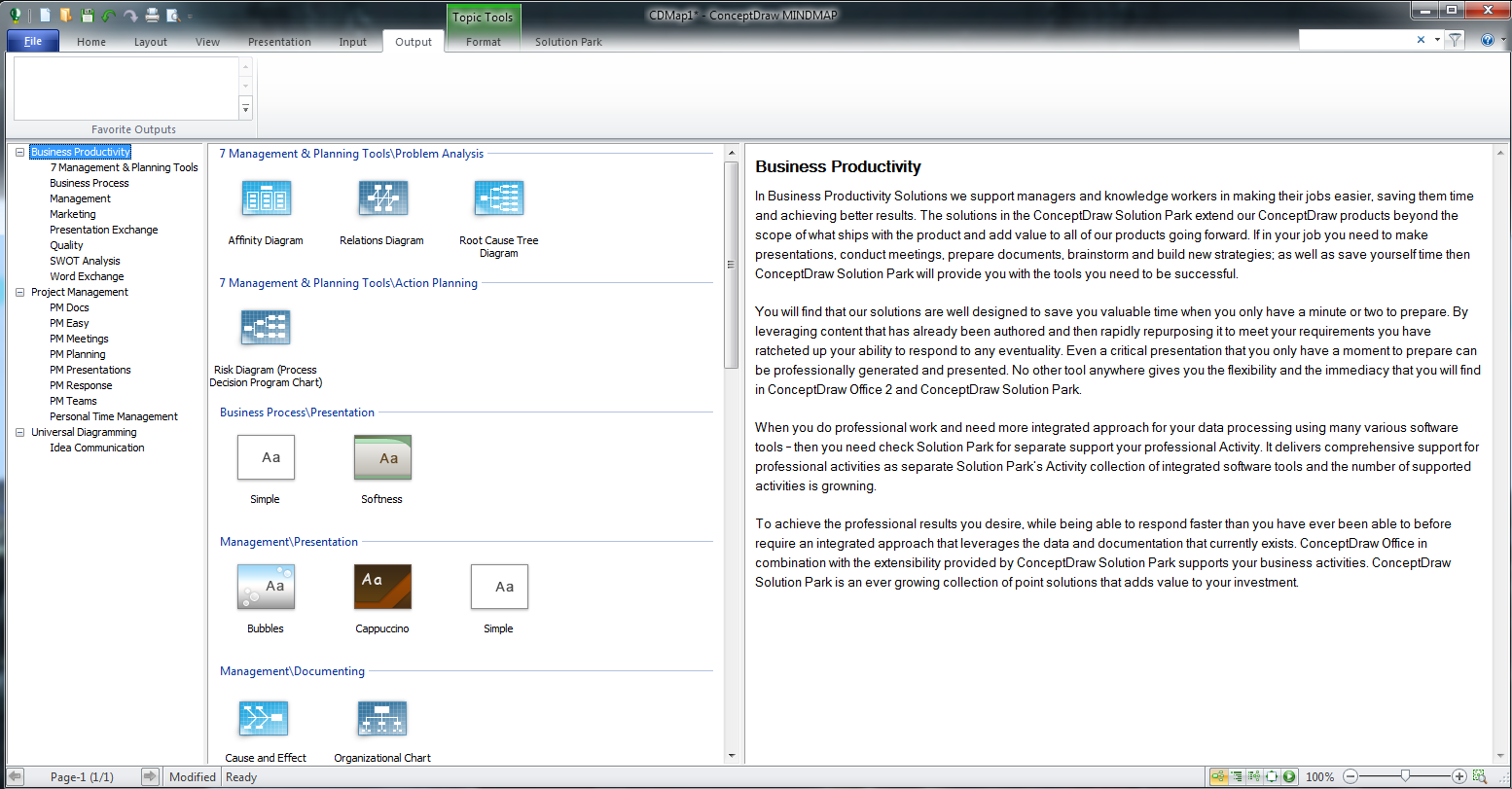Click inside the ribbon search input field
This screenshot has width=1512, height=789.
(1356, 40)
